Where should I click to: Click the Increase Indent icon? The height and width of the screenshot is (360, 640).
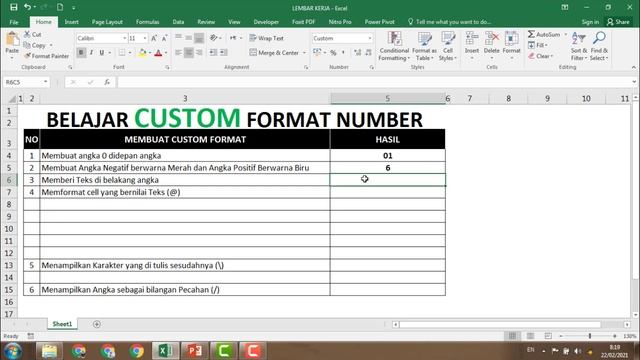(x=224, y=53)
